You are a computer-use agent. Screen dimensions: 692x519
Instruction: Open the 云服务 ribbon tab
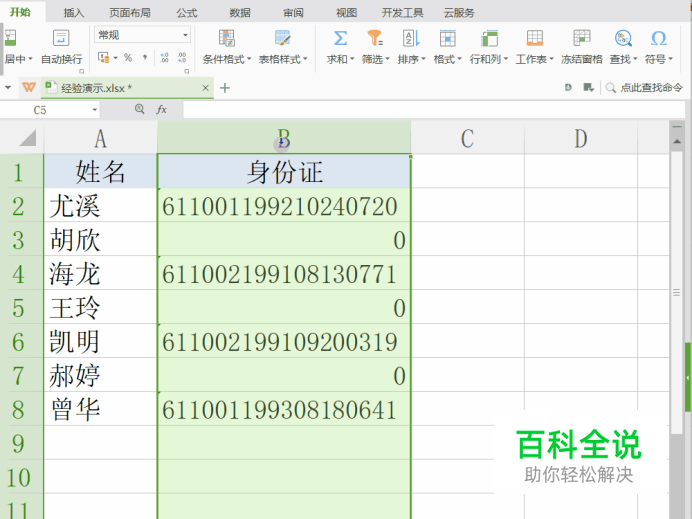point(459,13)
